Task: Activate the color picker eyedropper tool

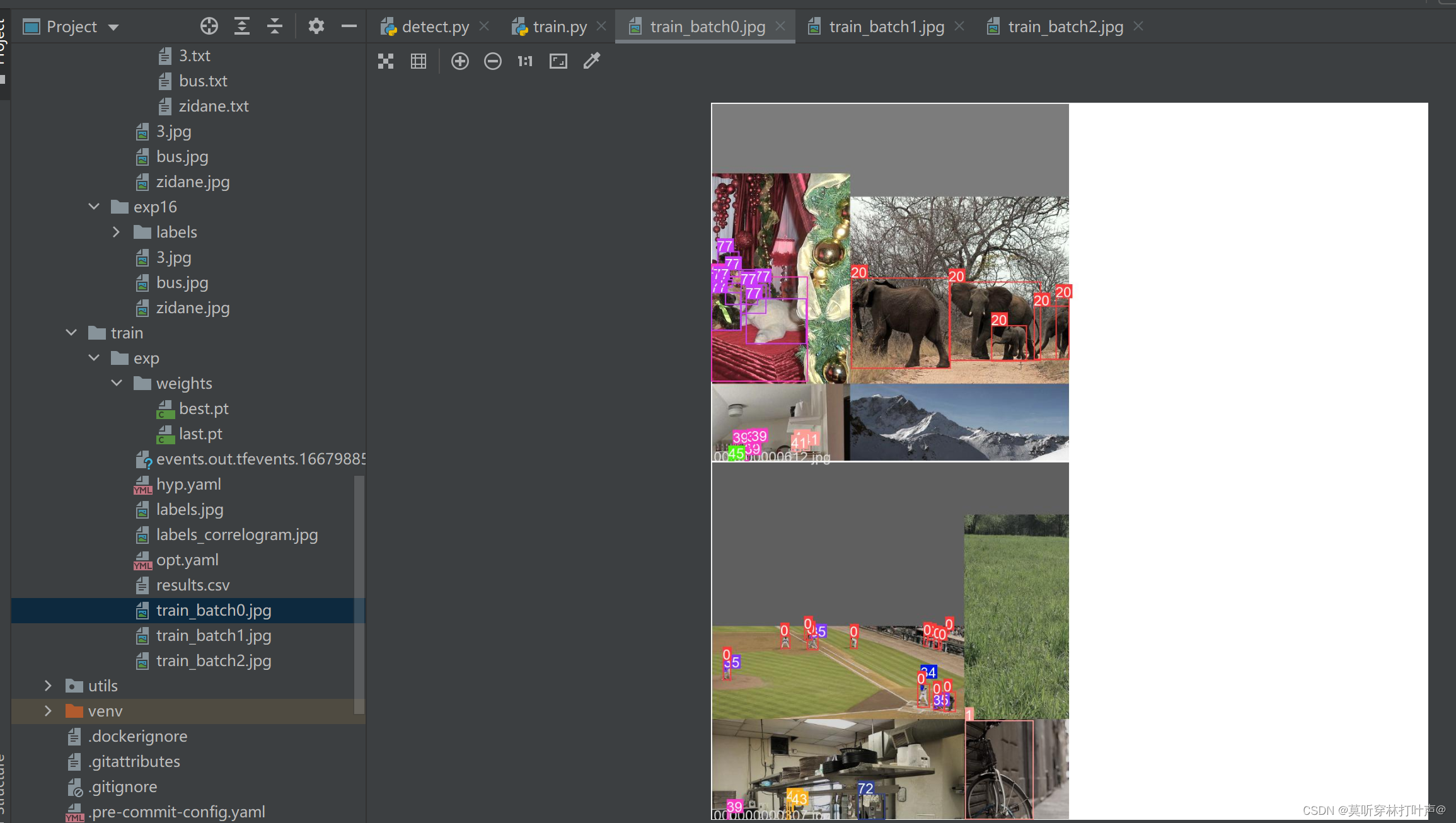Action: 591,61
